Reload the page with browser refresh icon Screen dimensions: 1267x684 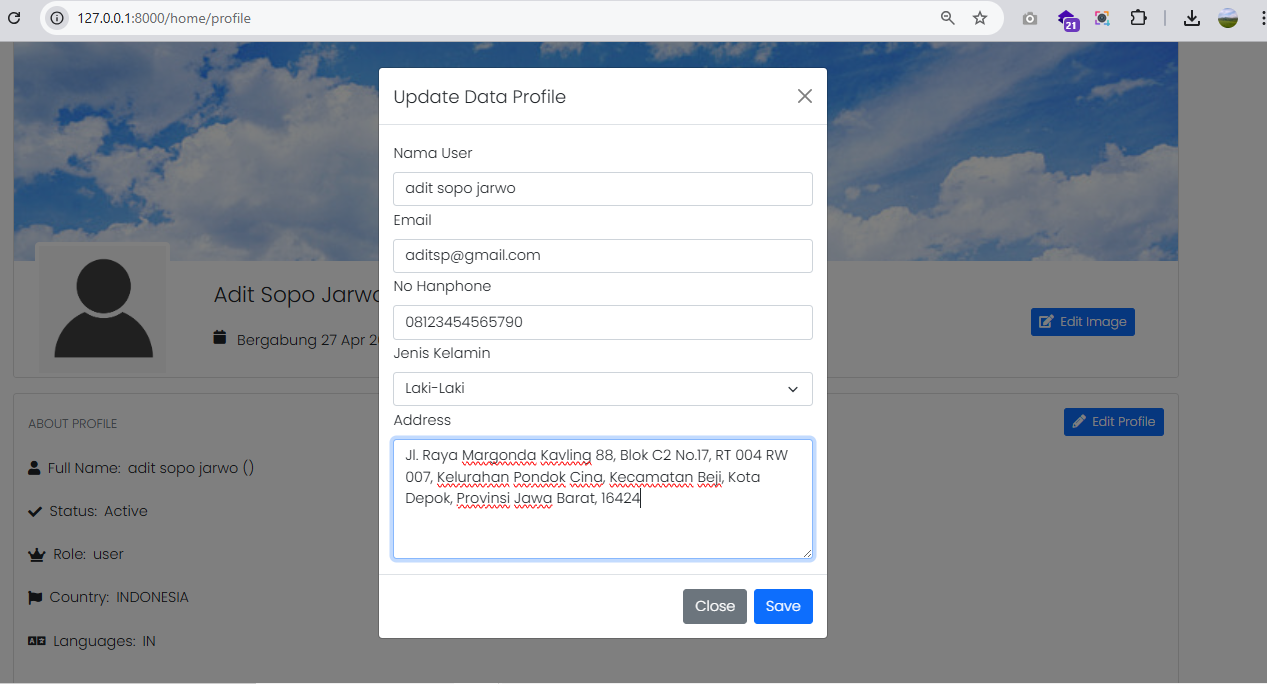point(15,18)
